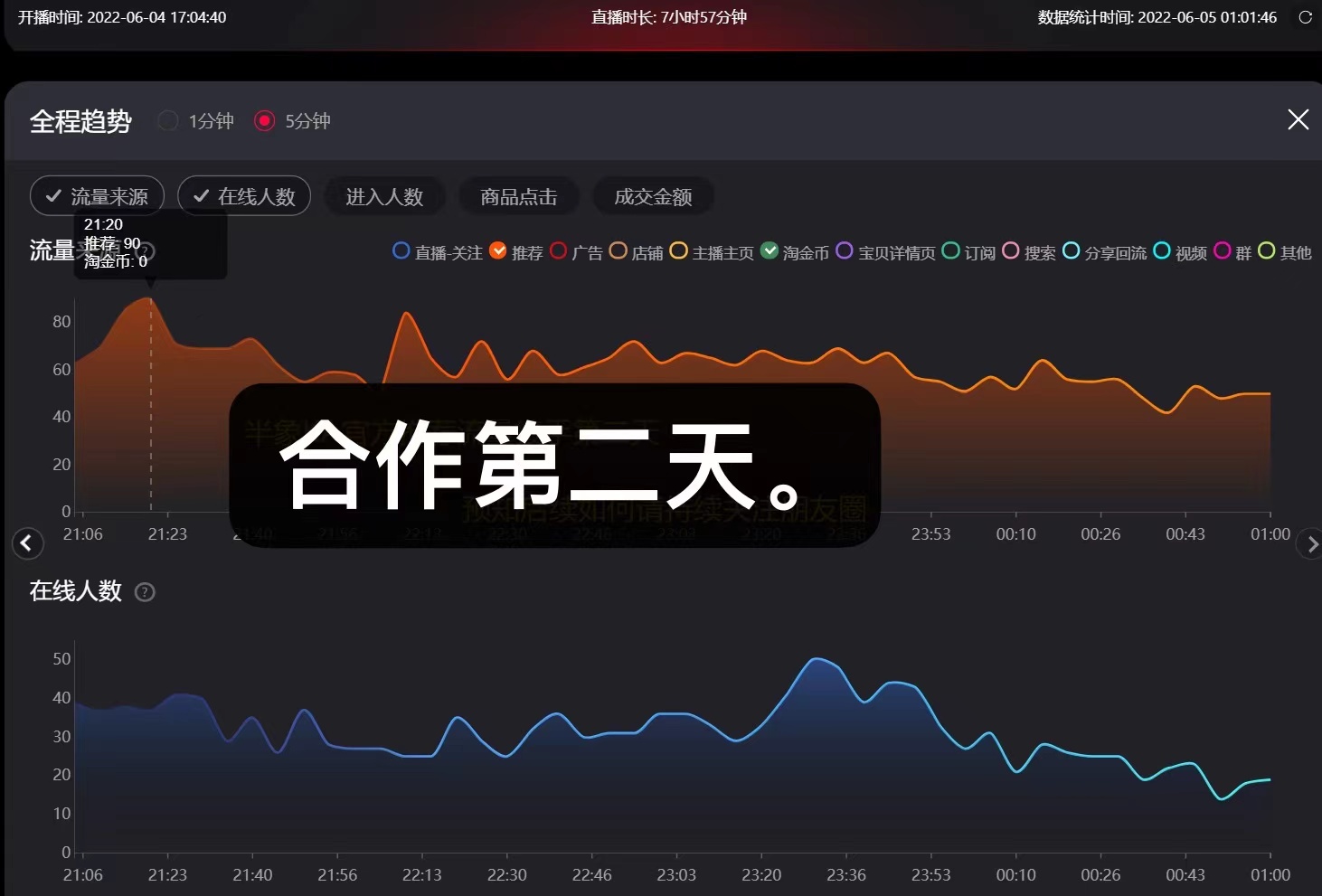This screenshot has width=1322, height=896.
Task: Open the 在线人数 help question mark
Action: pos(145,592)
